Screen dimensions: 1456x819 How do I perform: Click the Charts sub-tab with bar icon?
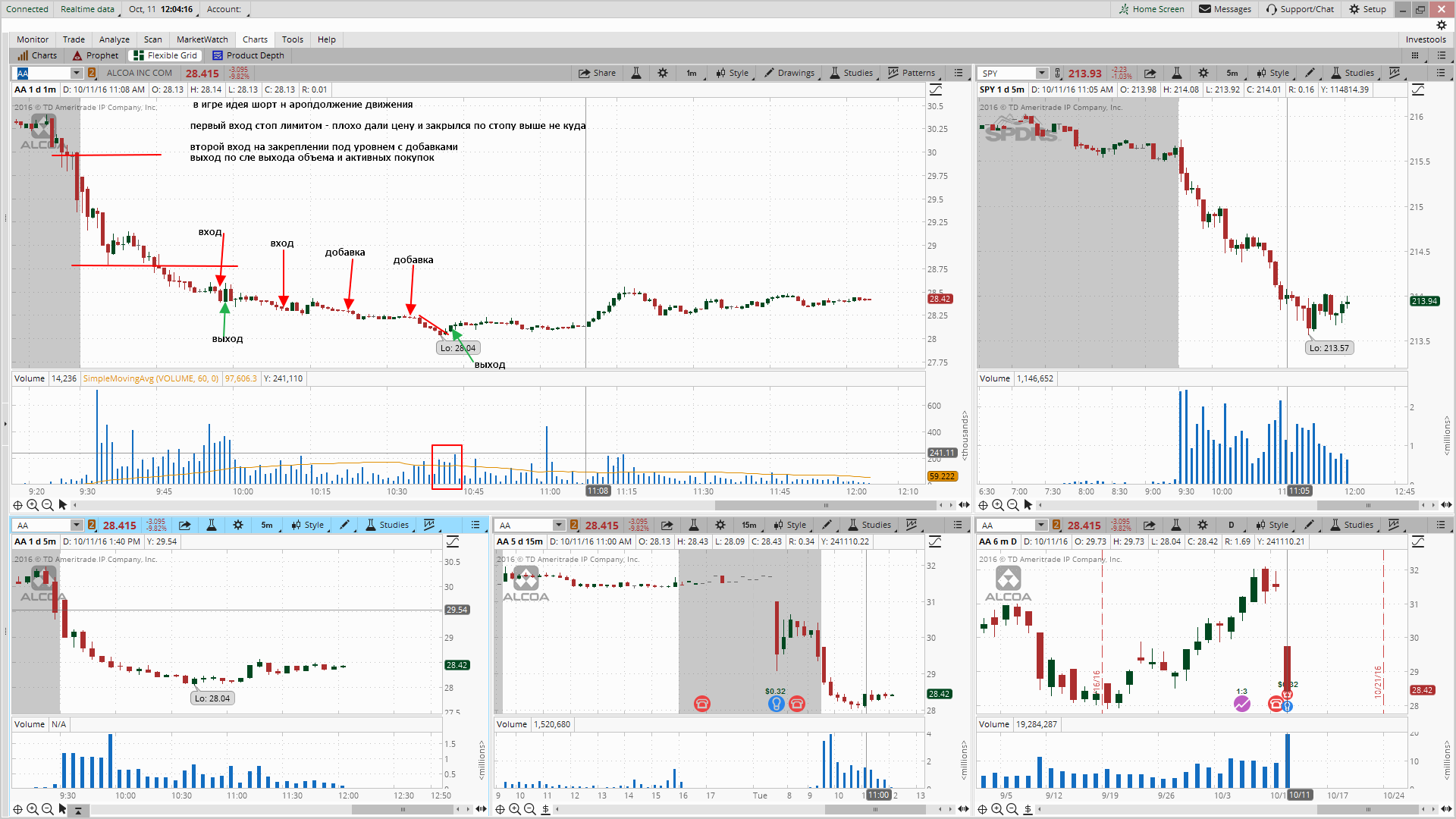38,55
